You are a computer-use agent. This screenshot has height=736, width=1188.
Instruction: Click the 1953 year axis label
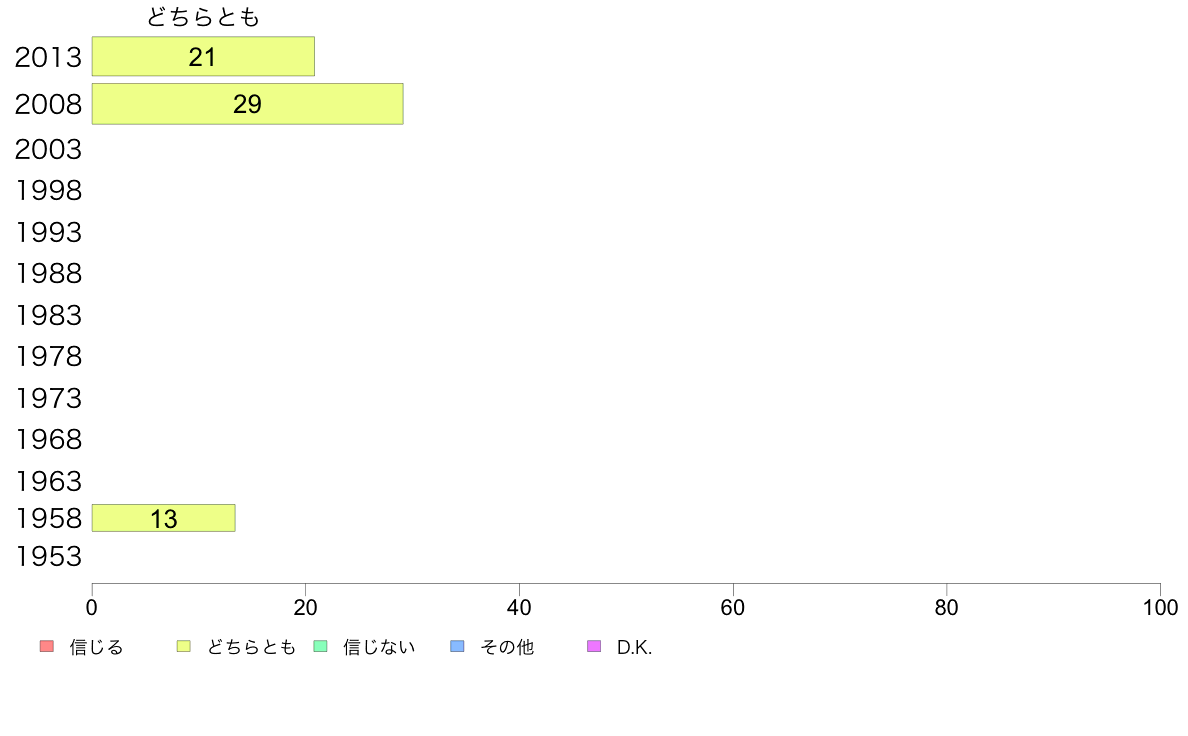point(48,556)
